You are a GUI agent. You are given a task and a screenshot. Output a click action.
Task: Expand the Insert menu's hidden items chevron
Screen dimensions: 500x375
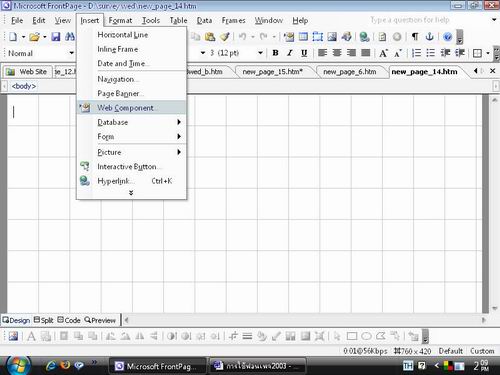click(131, 193)
